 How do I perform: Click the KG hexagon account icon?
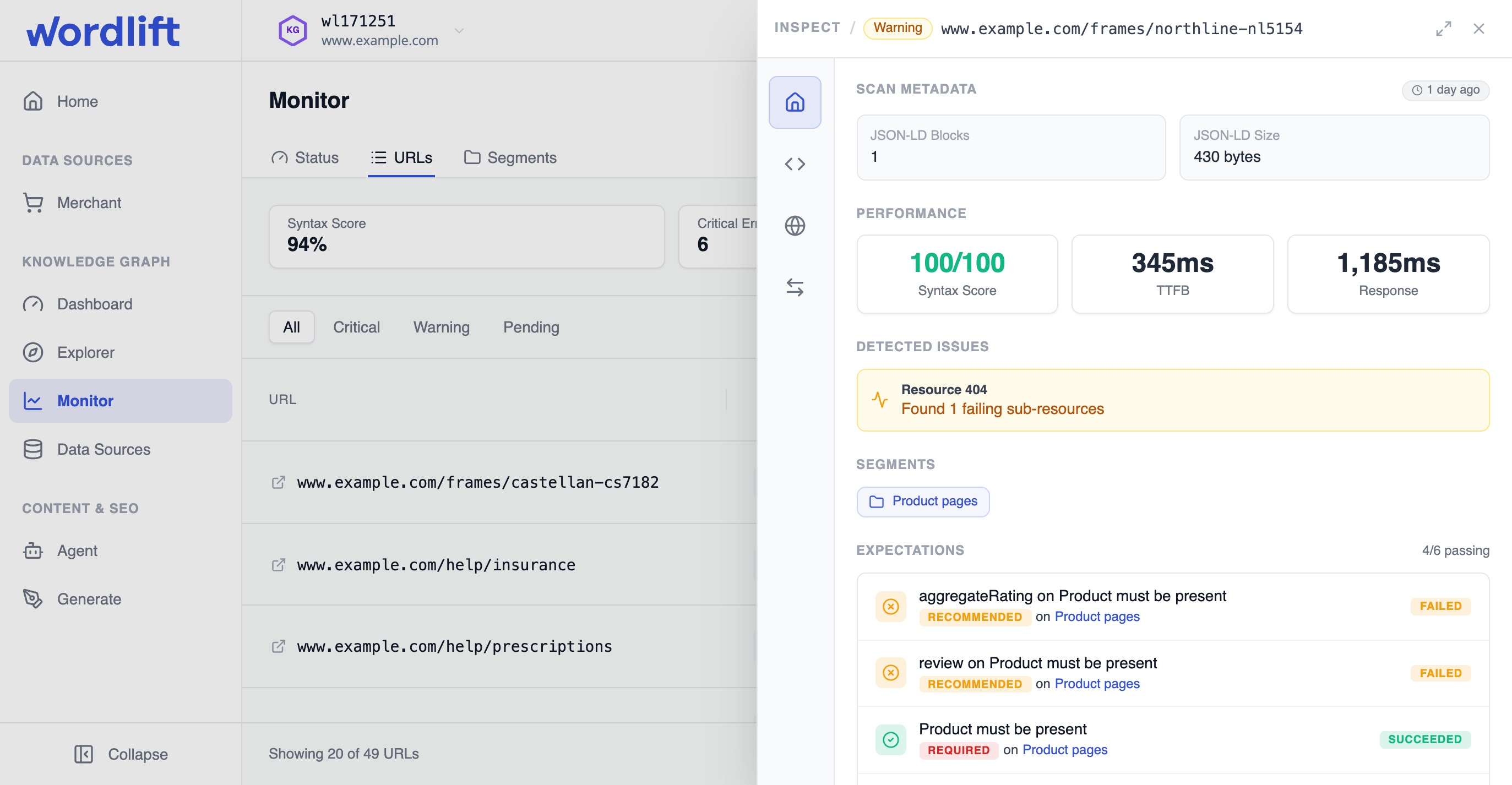pos(292,30)
